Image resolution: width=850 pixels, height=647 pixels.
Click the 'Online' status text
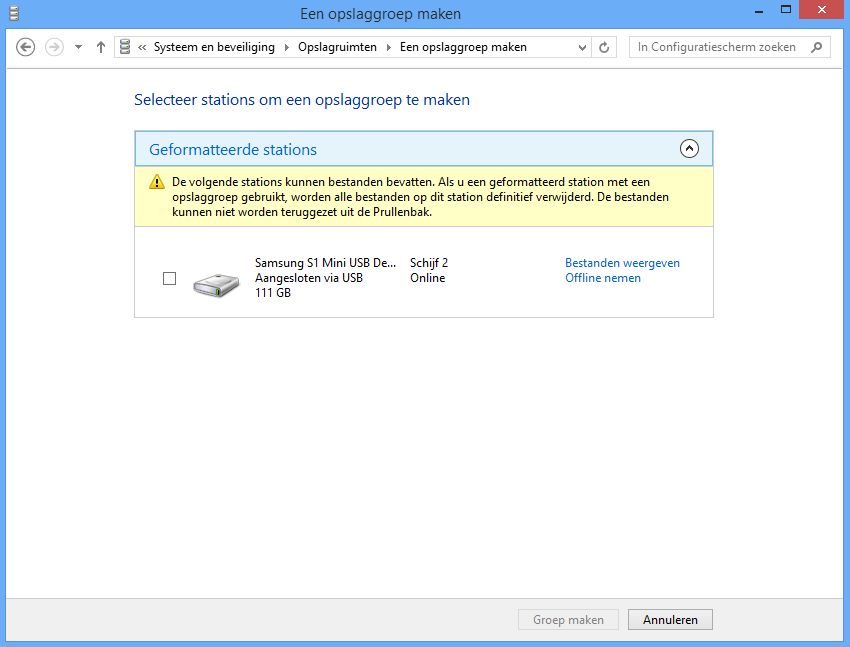click(427, 278)
